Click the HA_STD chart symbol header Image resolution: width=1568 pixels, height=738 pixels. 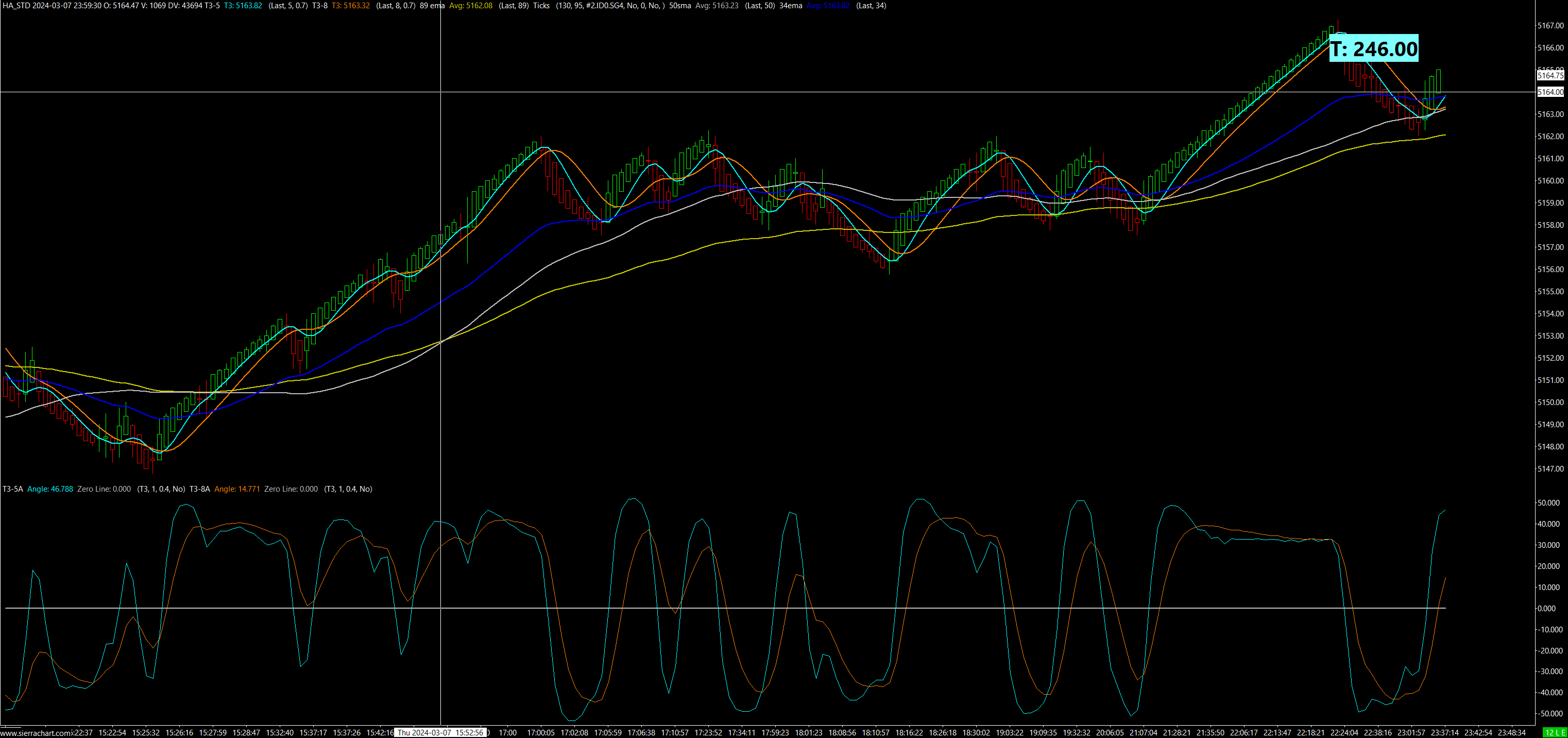pos(16,6)
